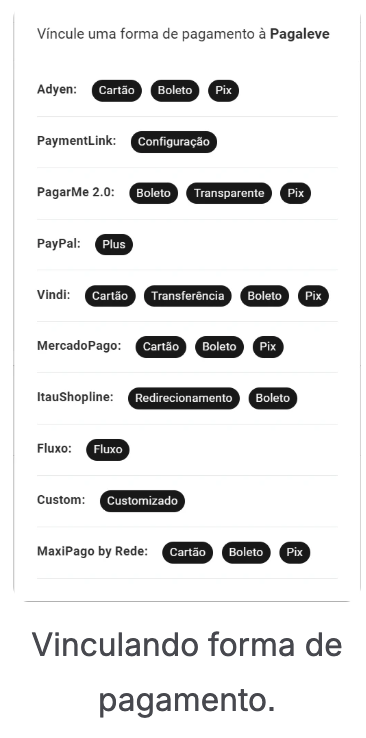
Task: Select MercadoPago Cartão tag
Action: coord(161,347)
